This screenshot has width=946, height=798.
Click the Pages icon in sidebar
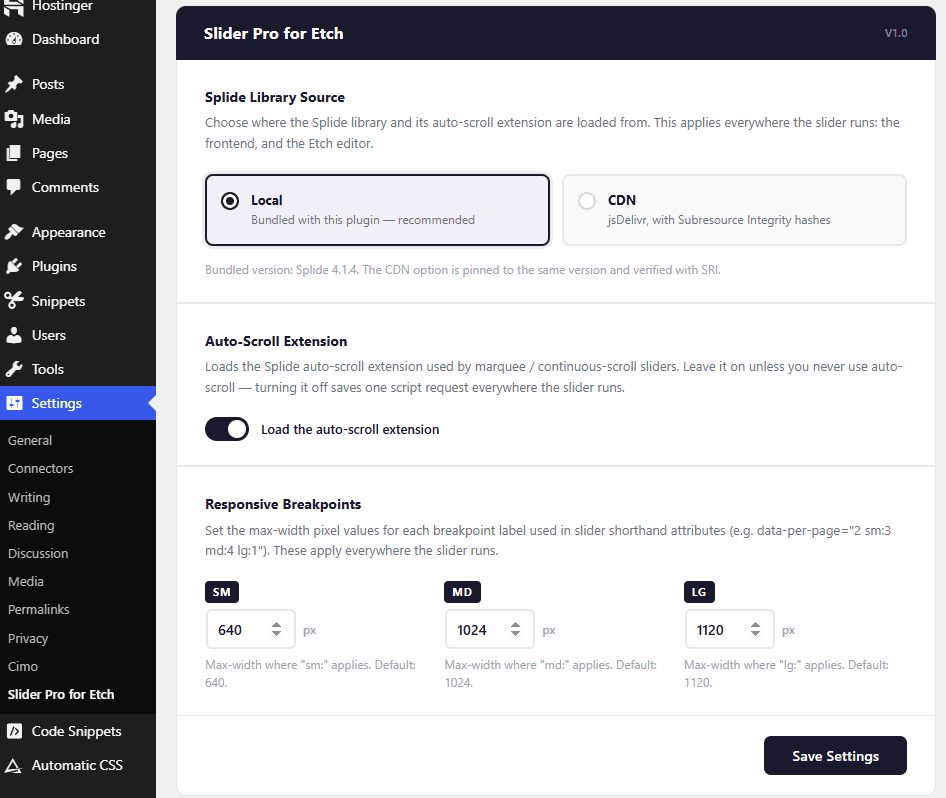pos(14,153)
